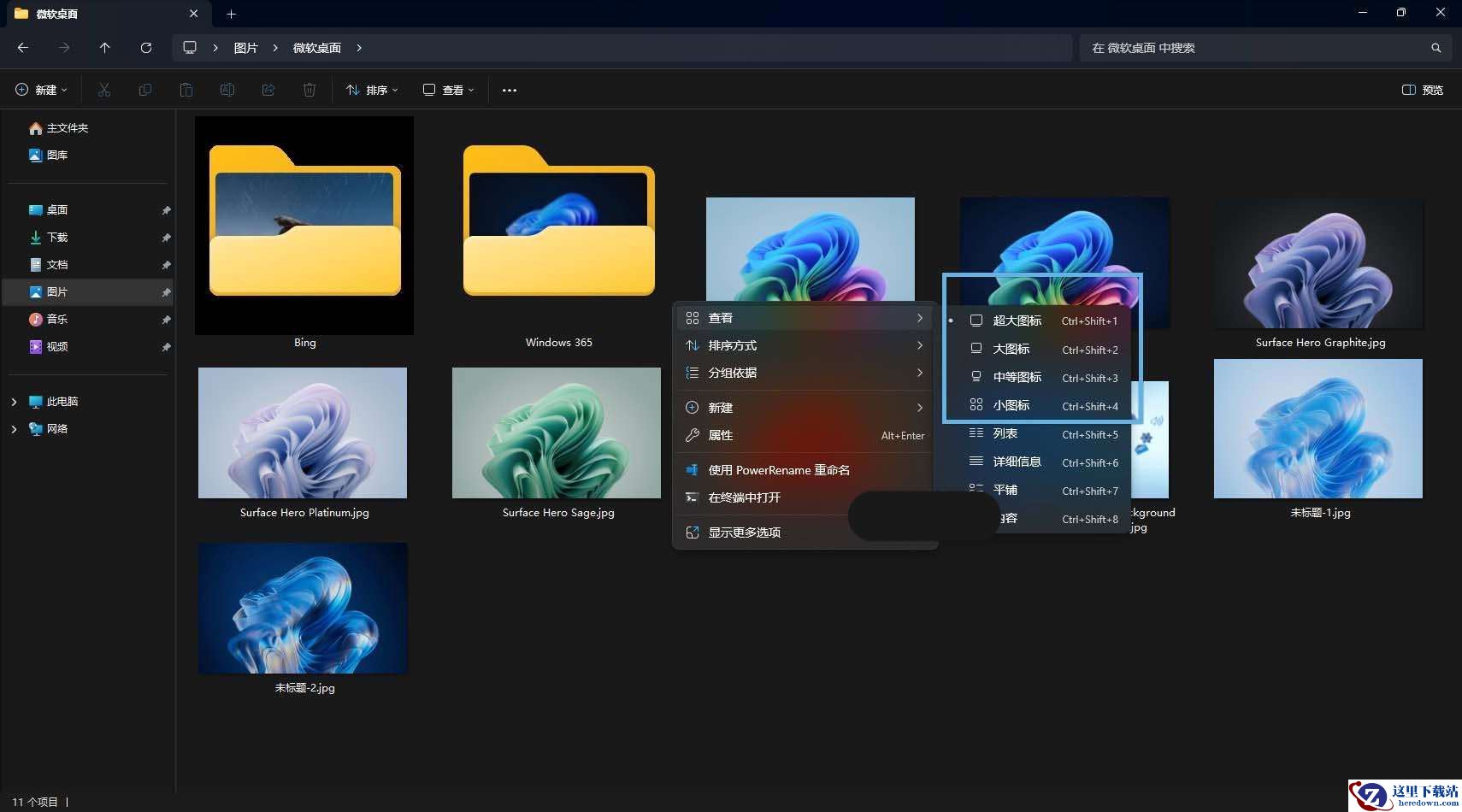Open the 新建 dropdown in the toolbar
Viewport: 1462px width, 812px height.
tap(41, 90)
